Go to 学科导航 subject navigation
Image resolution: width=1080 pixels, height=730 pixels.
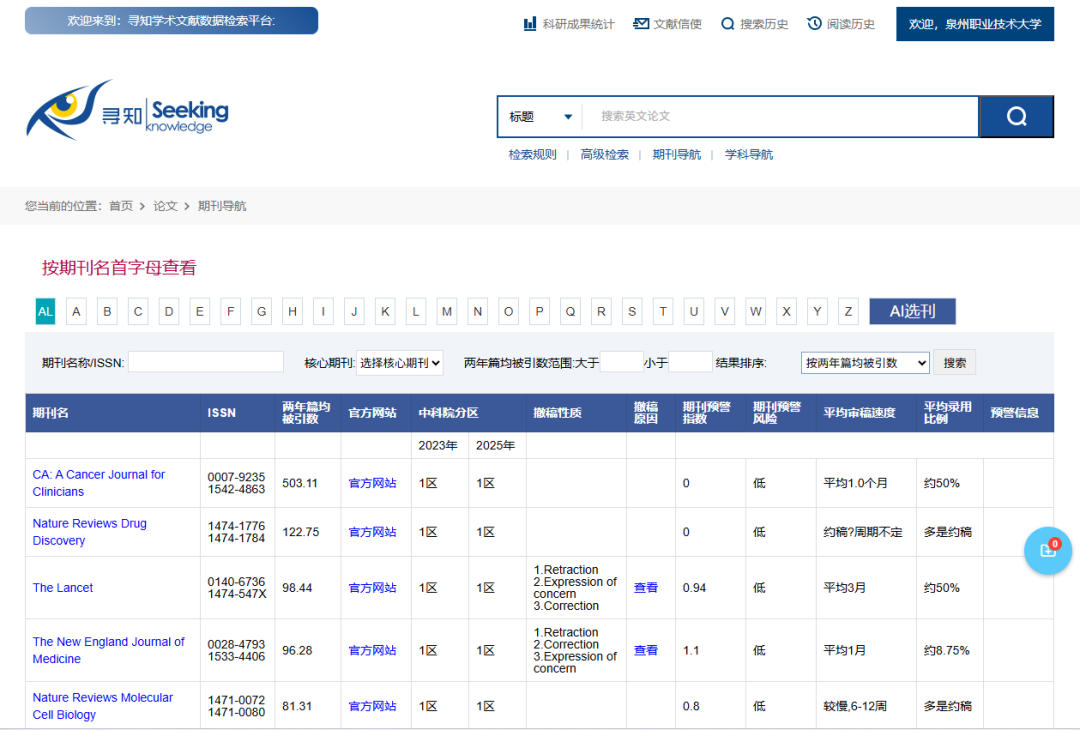pyautogui.click(x=749, y=155)
